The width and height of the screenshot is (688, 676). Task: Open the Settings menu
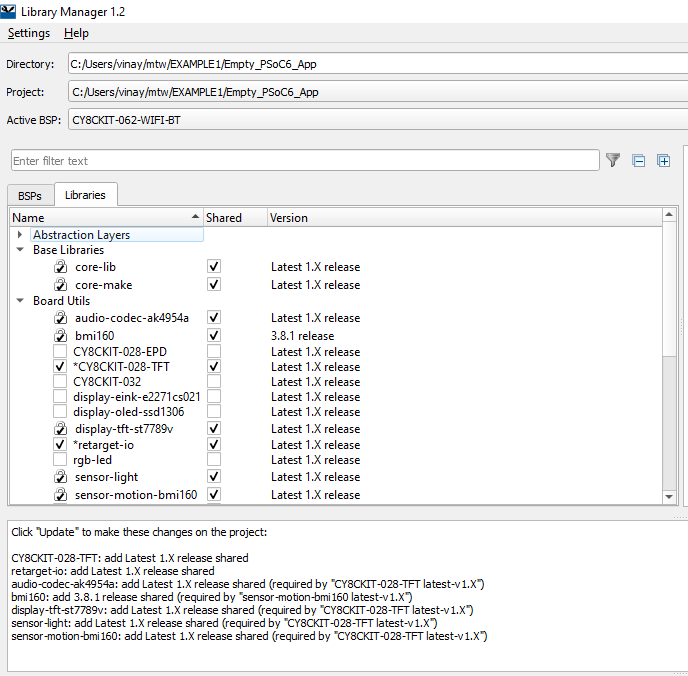[x=28, y=33]
